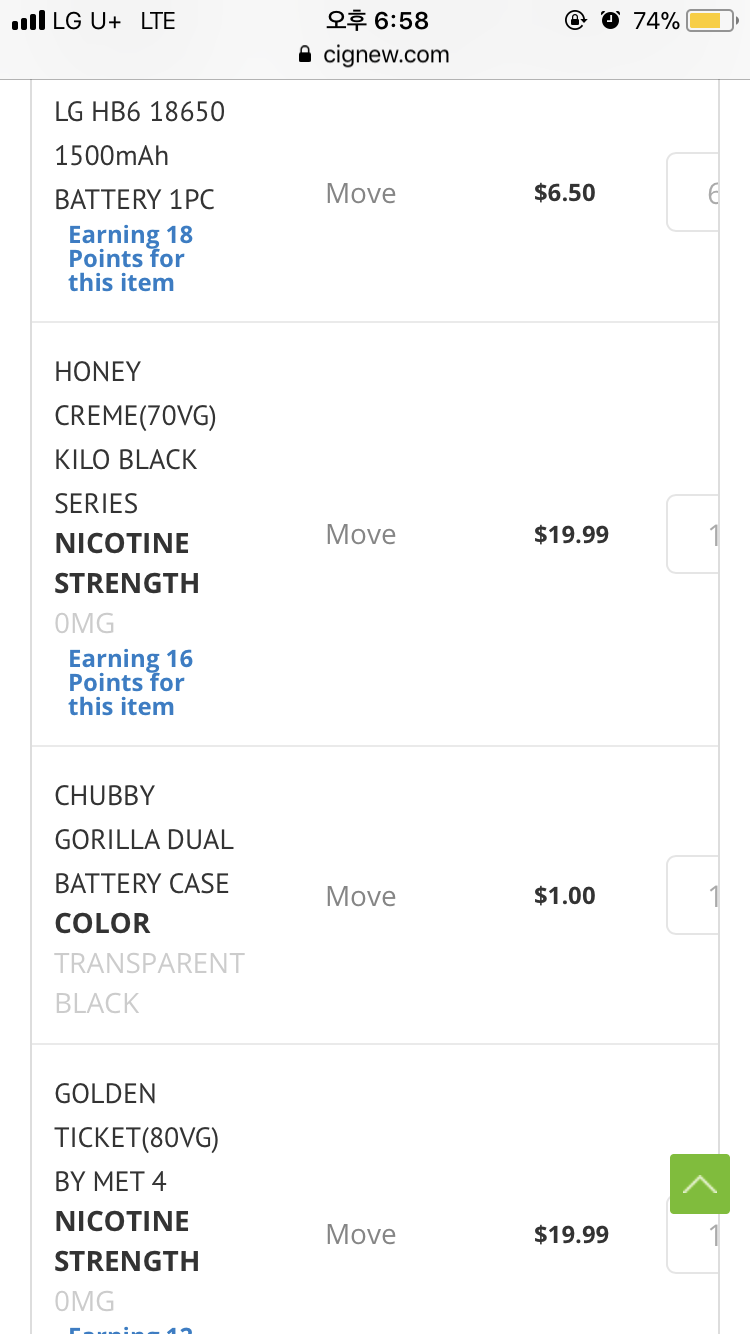This screenshot has height=1334, width=750.
Task: Click Move for LG HB6 battery
Action: [361, 193]
